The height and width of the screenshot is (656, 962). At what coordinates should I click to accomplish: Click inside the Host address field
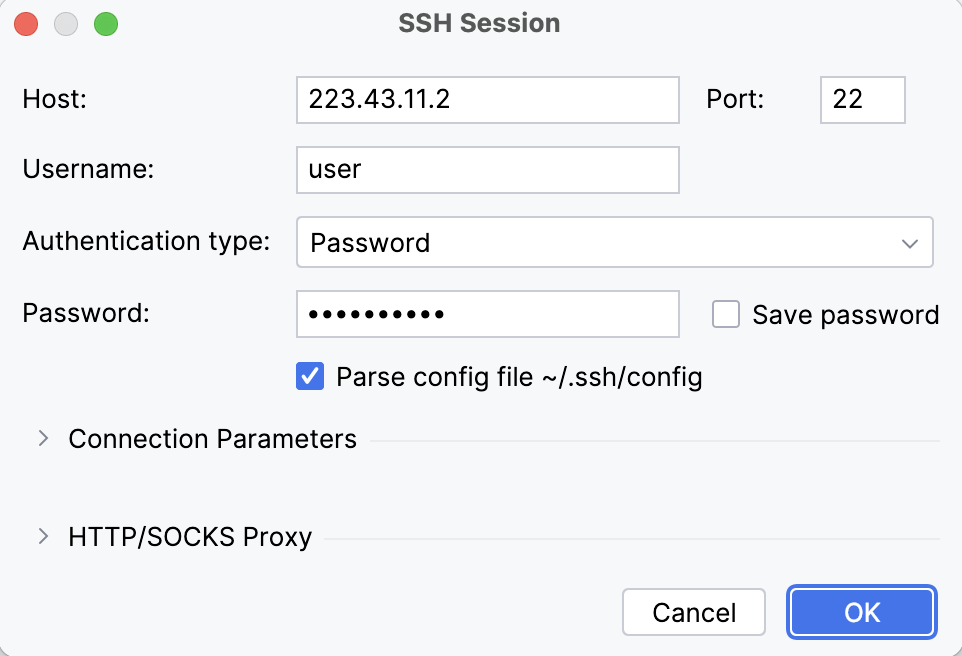pos(487,100)
